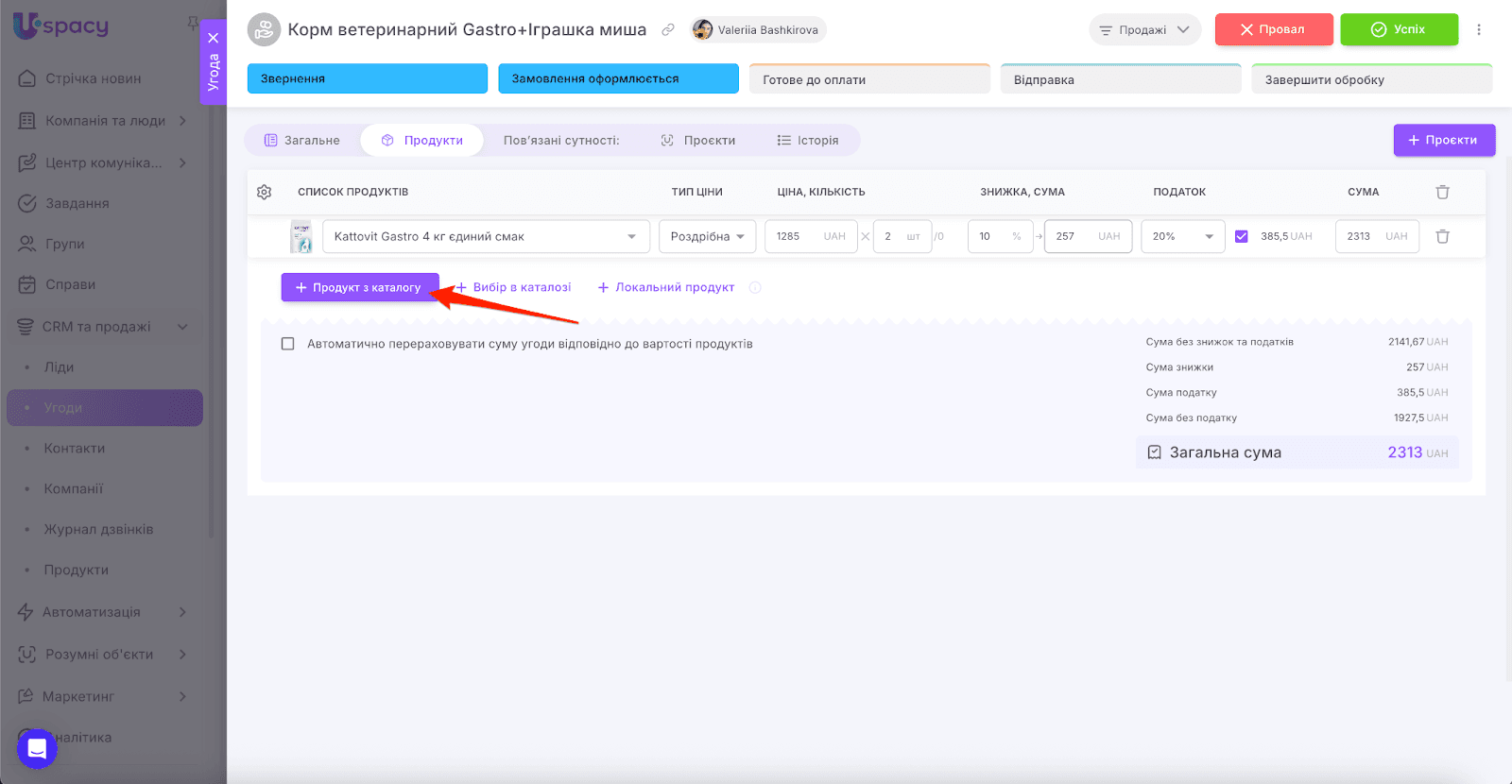The image size is (1512, 784).
Task: Close the Угода side panel
Action: (x=214, y=38)
